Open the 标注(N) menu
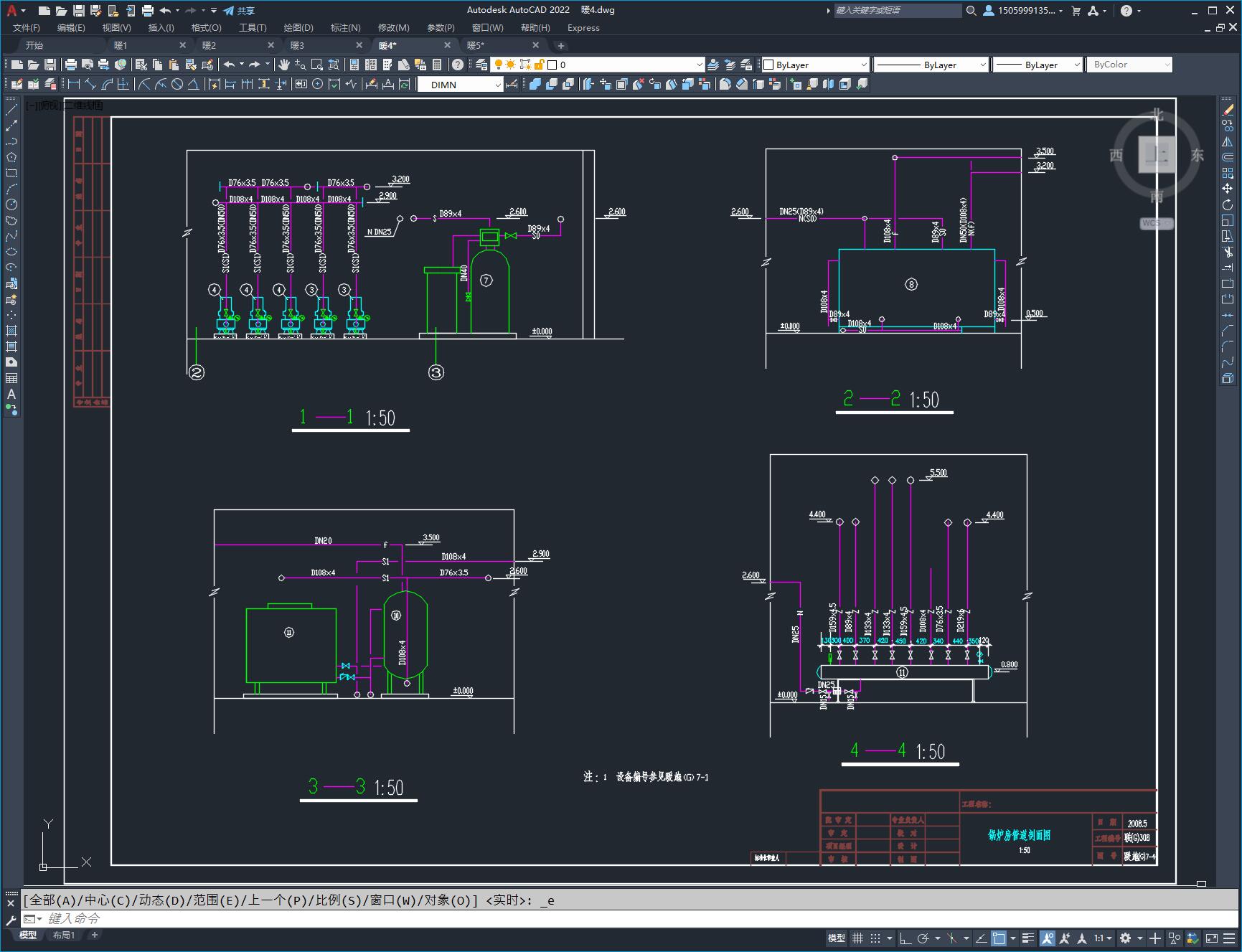Viewport: 1242px width, 952px height. coord(346,28)
